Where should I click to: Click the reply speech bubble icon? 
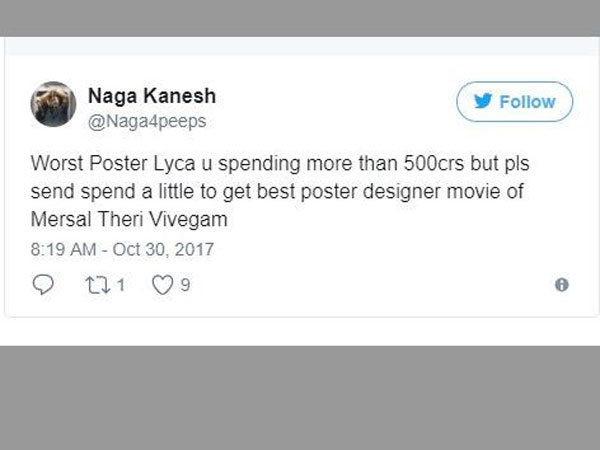(x=43, y=285)
